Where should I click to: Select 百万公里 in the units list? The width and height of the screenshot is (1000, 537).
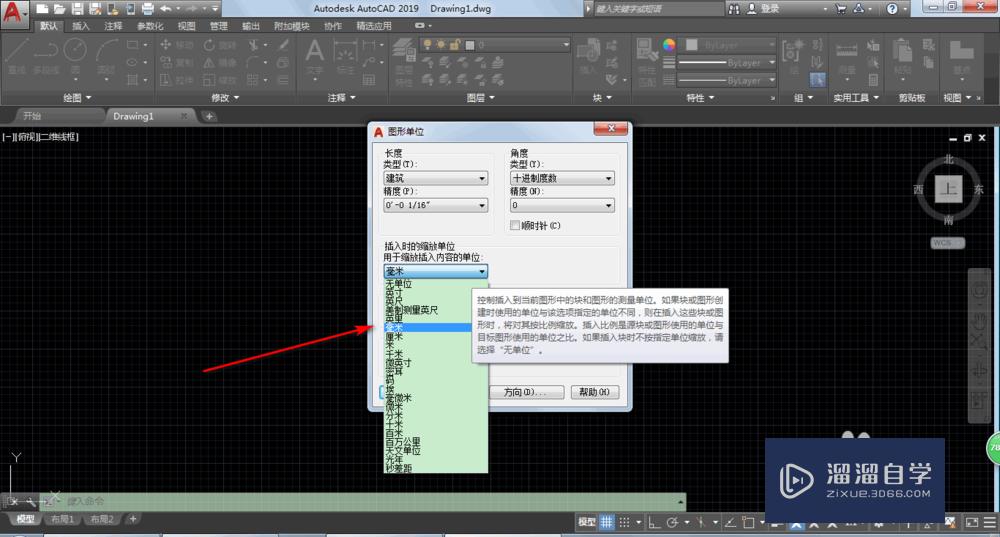tap(436, 441)
